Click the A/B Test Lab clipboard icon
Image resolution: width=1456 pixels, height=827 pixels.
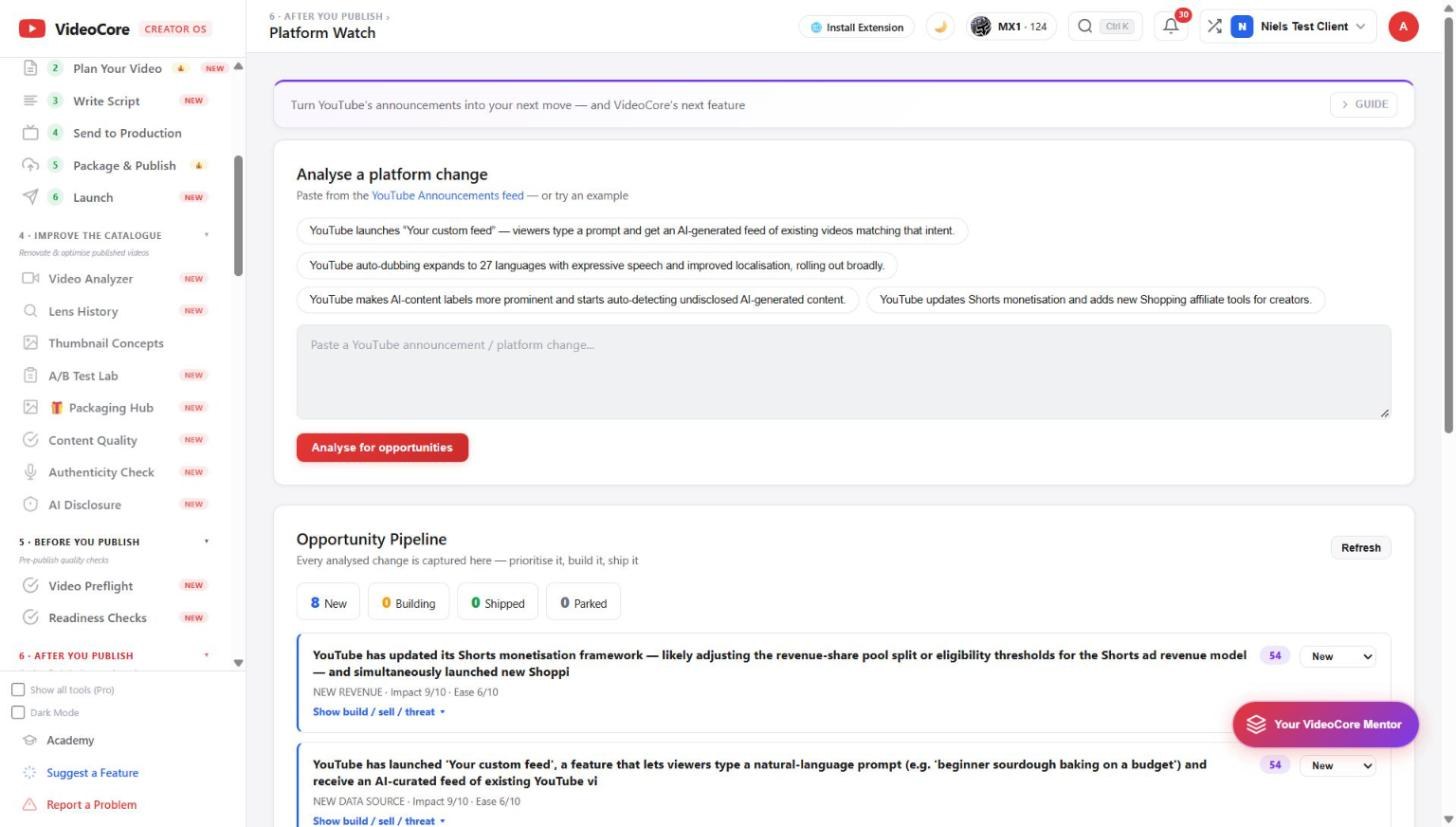(x=30, y=376)
